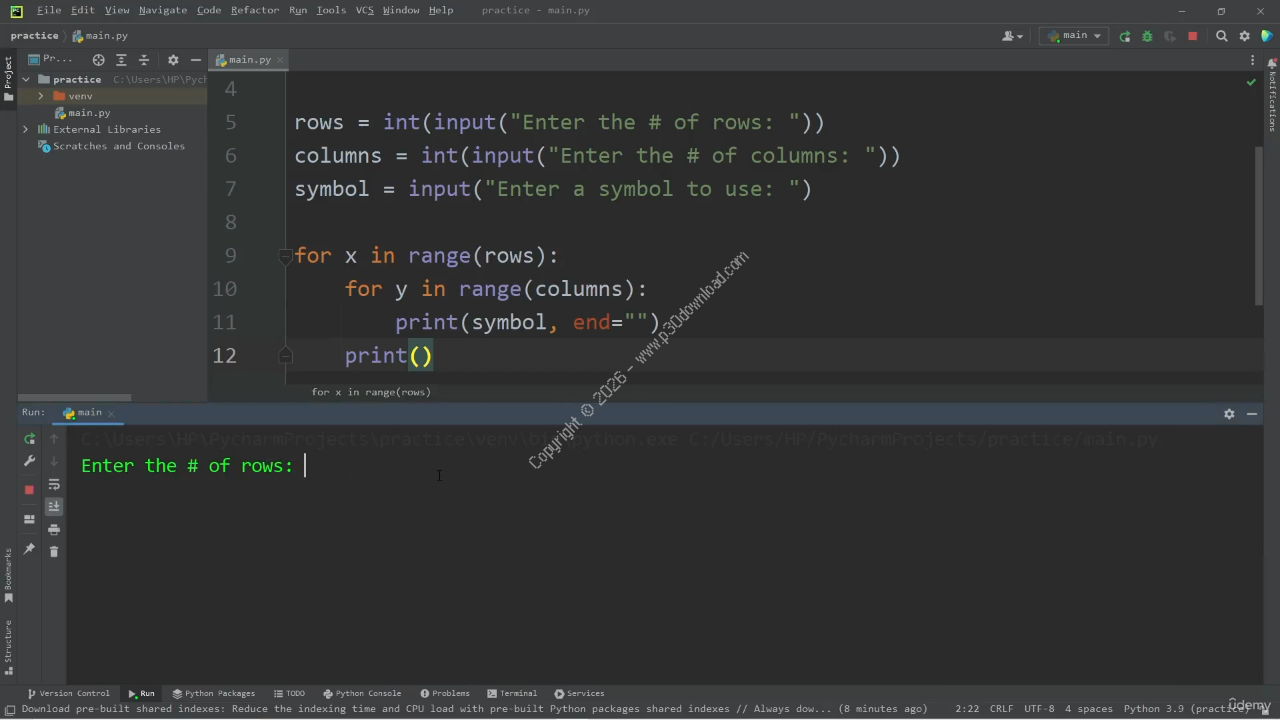This screenshot has height=720, width=1280.
Task: Toggle Soft-Wrap in Run console
Action: click(x=54, y=485)
